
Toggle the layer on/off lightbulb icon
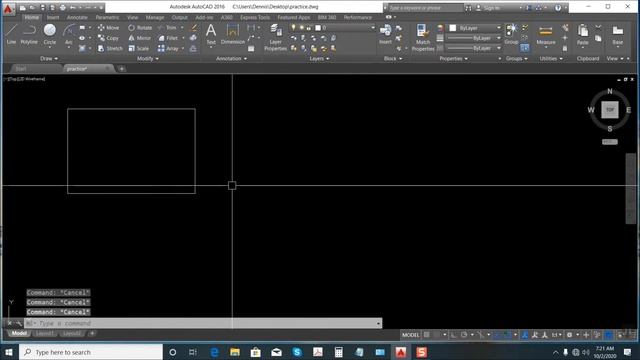(x=293, y=27)
